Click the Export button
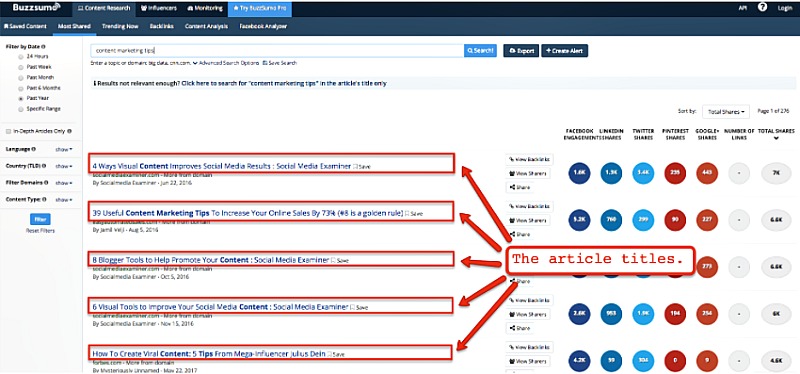The image size is (800, 374). pyautogui.click(x=521, y=51)
